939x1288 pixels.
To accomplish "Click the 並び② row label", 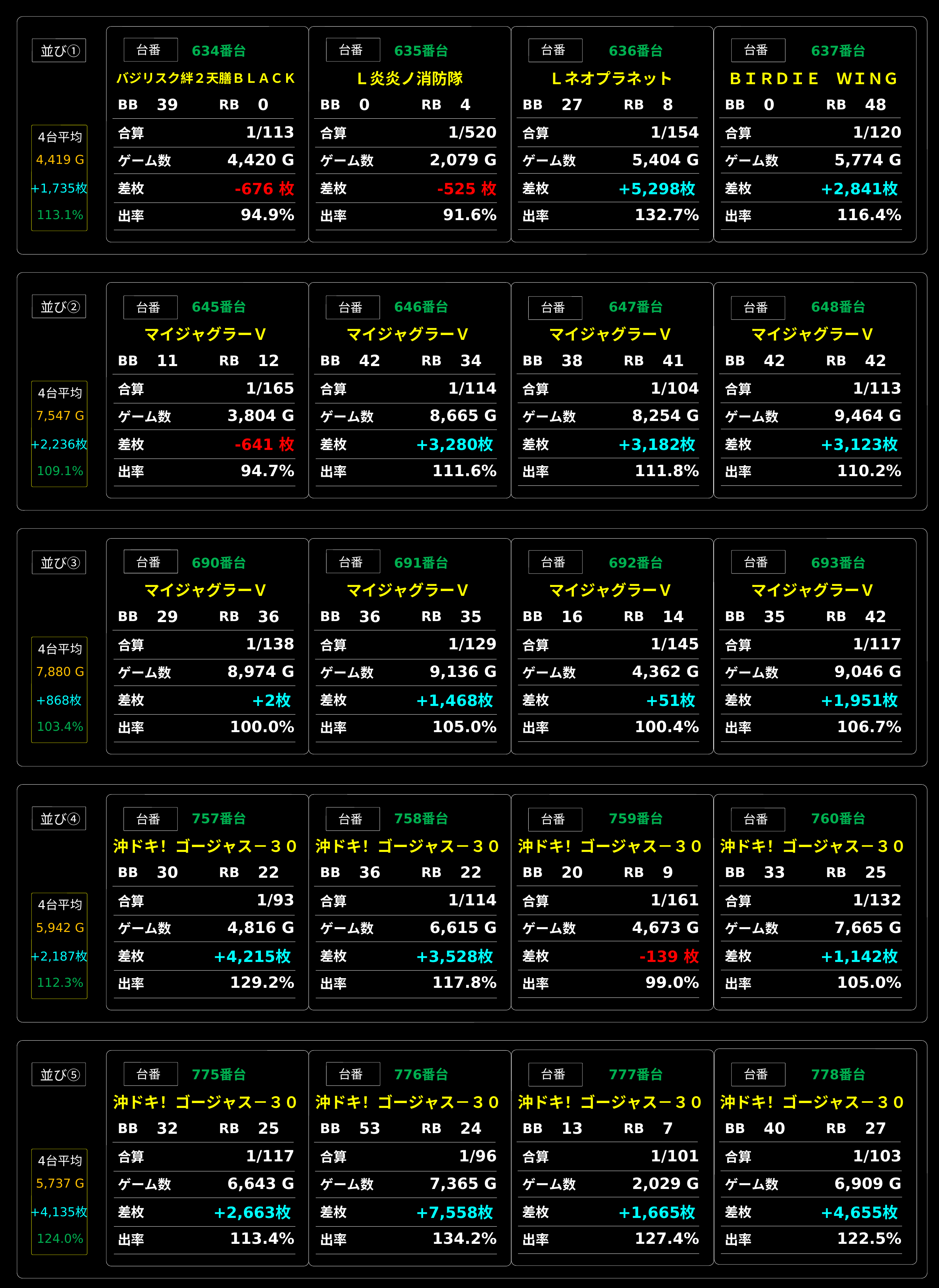I will pos(59,307).
